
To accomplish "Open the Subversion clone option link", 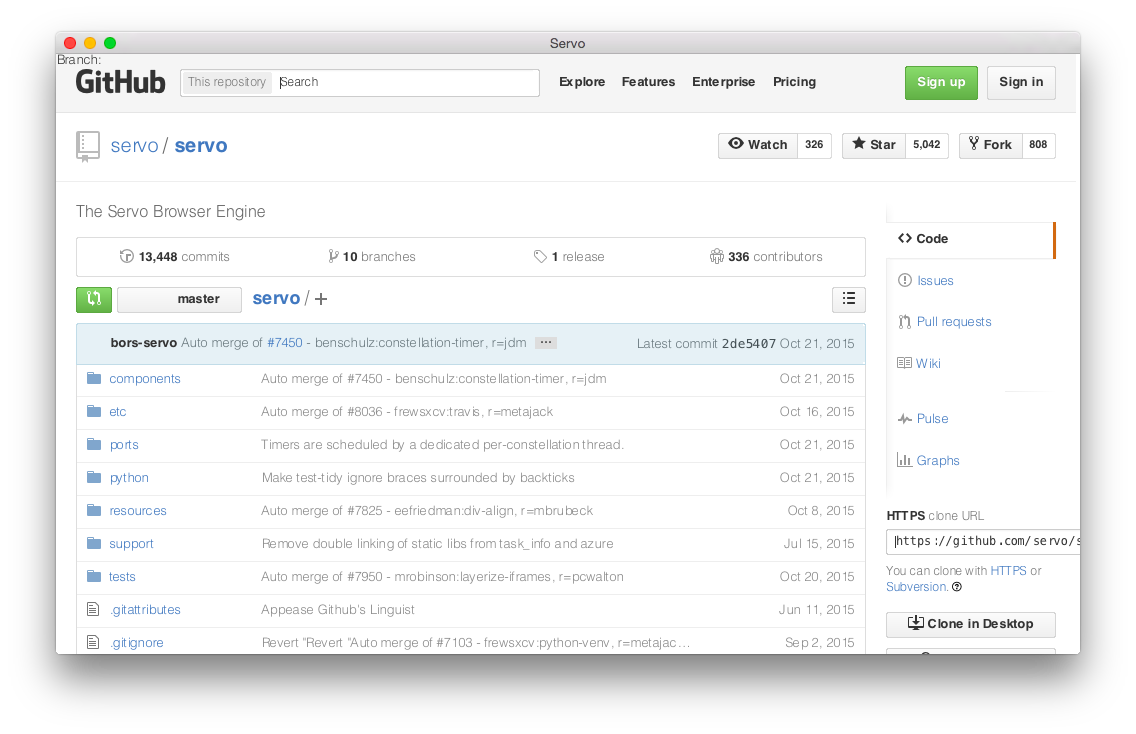I will click(916, 587).
